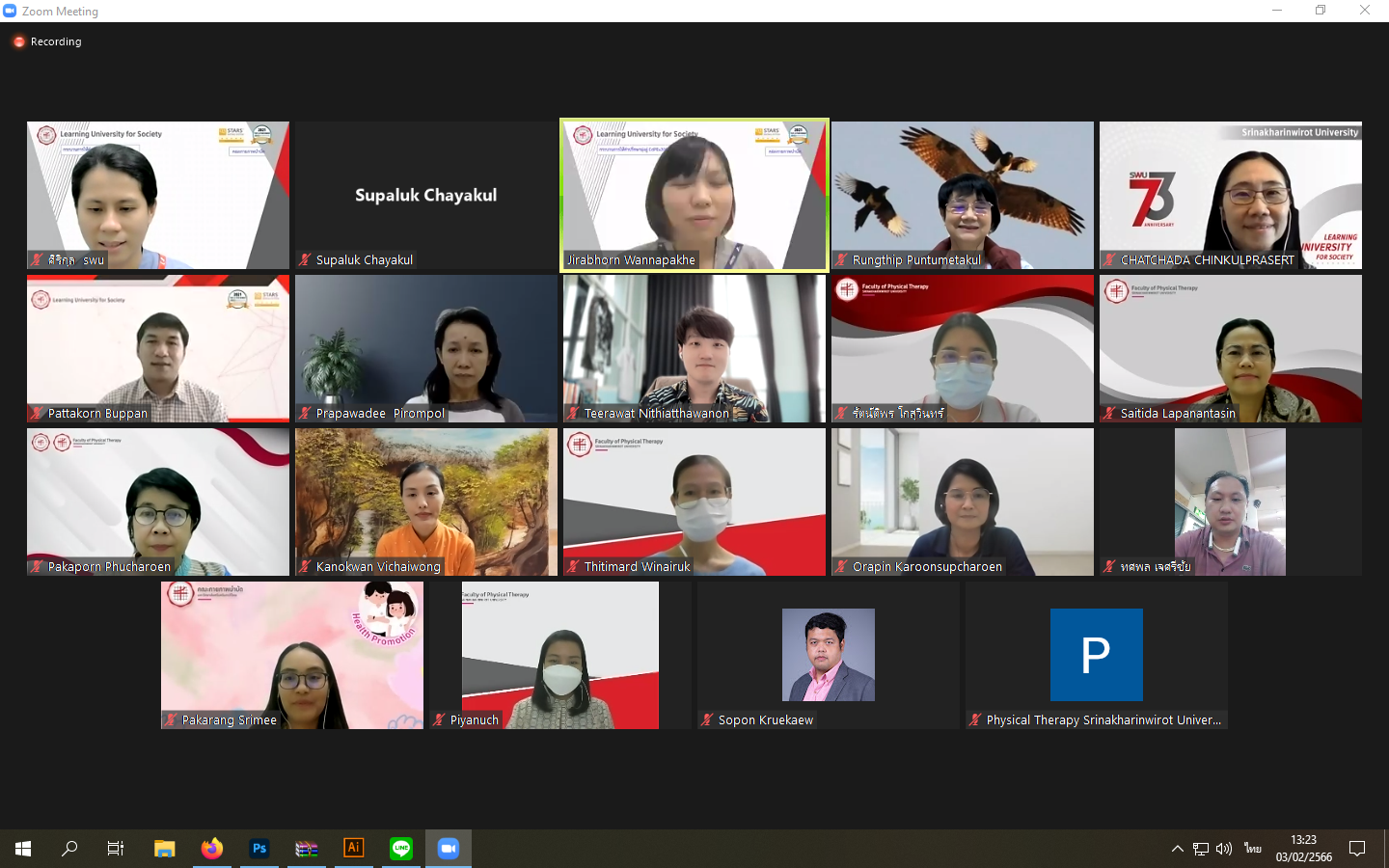
Task: Open Adobe Photoshop from the taskbar
Action: [x=259, y=849]
